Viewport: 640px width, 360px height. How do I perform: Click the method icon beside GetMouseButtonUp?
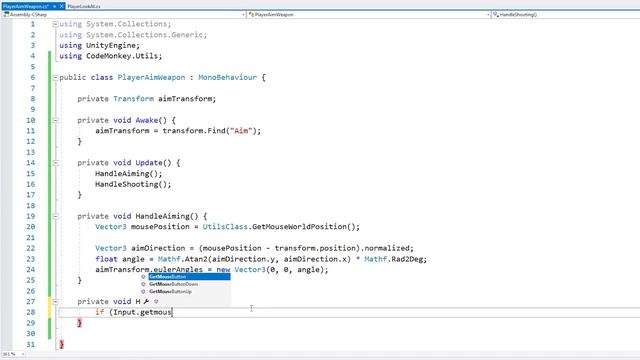click(x=143, y=291)
